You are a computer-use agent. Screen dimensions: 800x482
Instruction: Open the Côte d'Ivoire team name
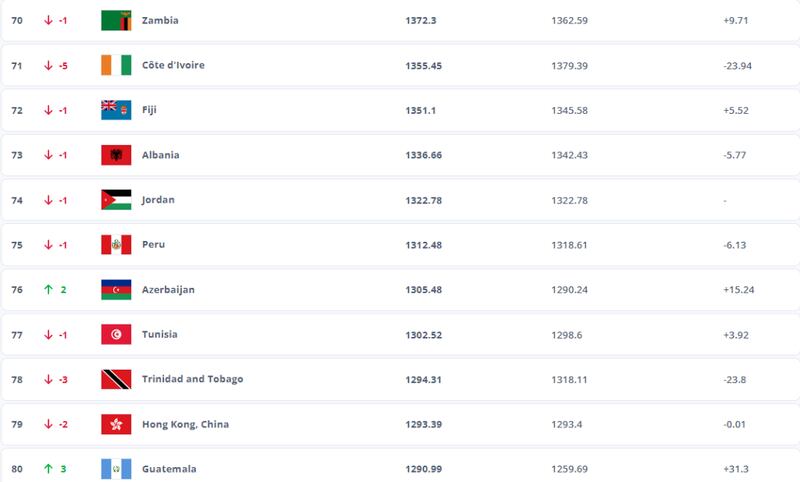tap(173, 65)
